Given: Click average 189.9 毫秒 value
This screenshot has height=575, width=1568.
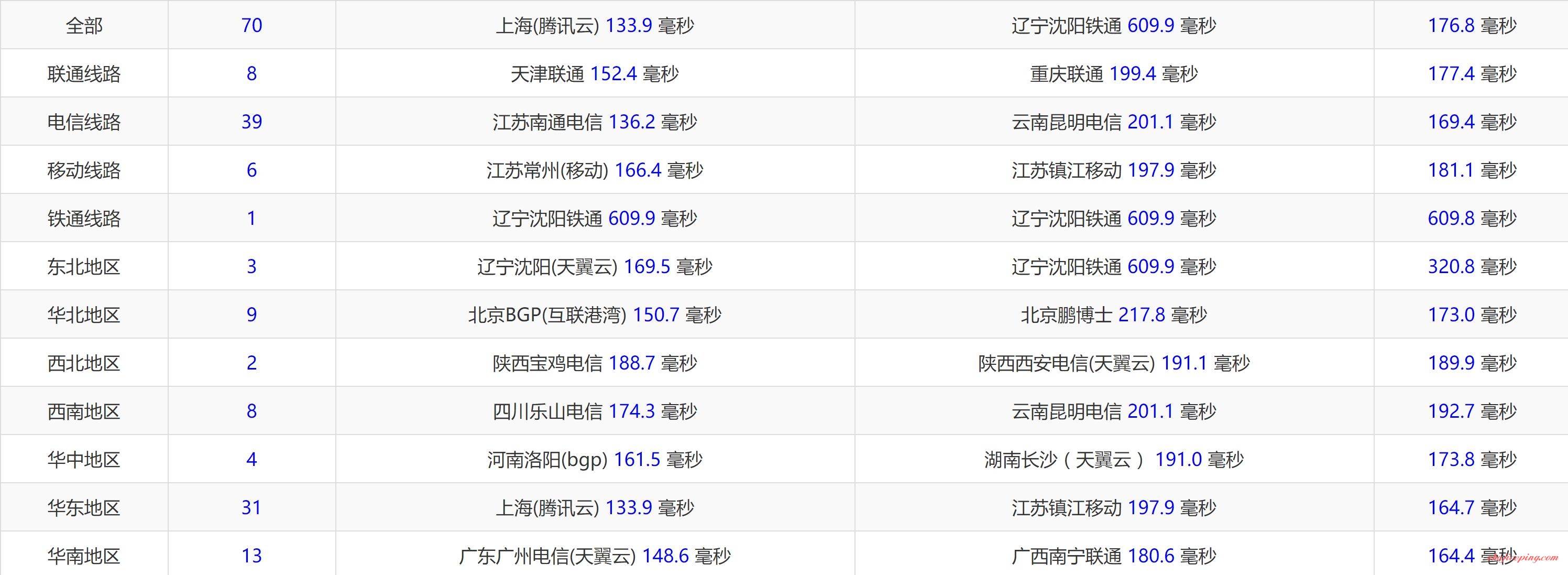Looking at the screenshot, I should 1472,363.
